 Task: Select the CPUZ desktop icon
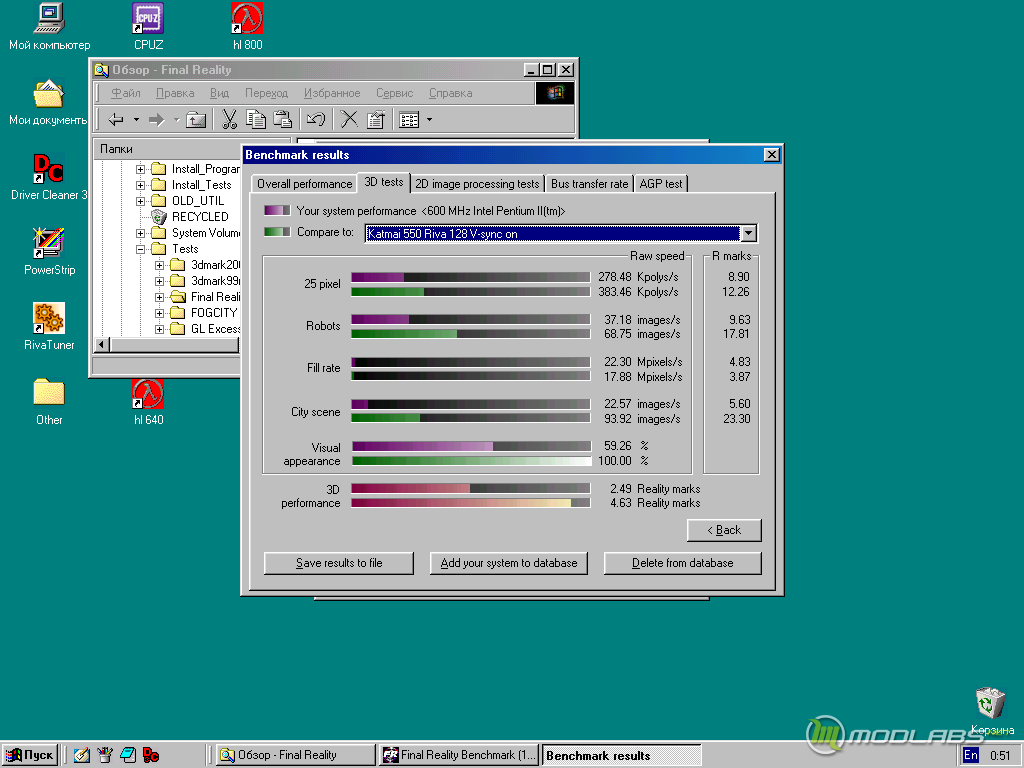pyautogui.click(x=148, y=18)
